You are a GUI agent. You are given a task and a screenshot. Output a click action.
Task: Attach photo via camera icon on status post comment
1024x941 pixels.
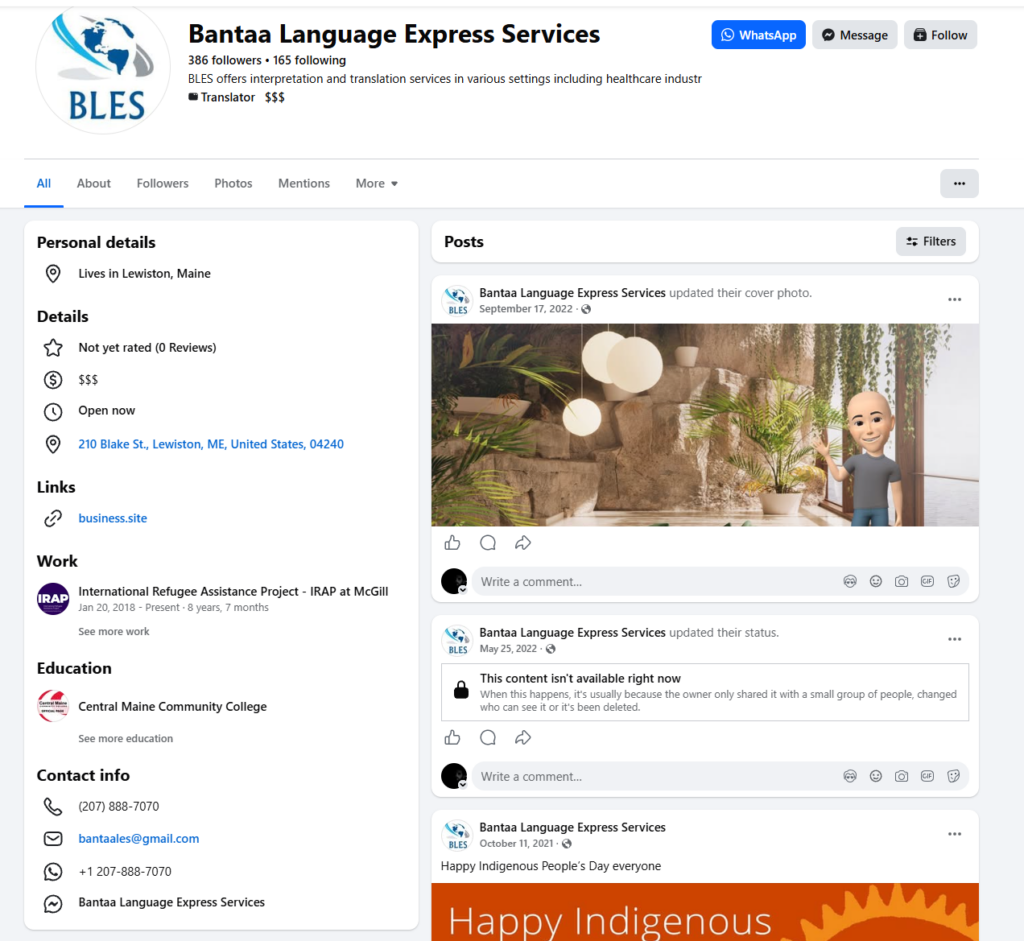pos(901,776)
